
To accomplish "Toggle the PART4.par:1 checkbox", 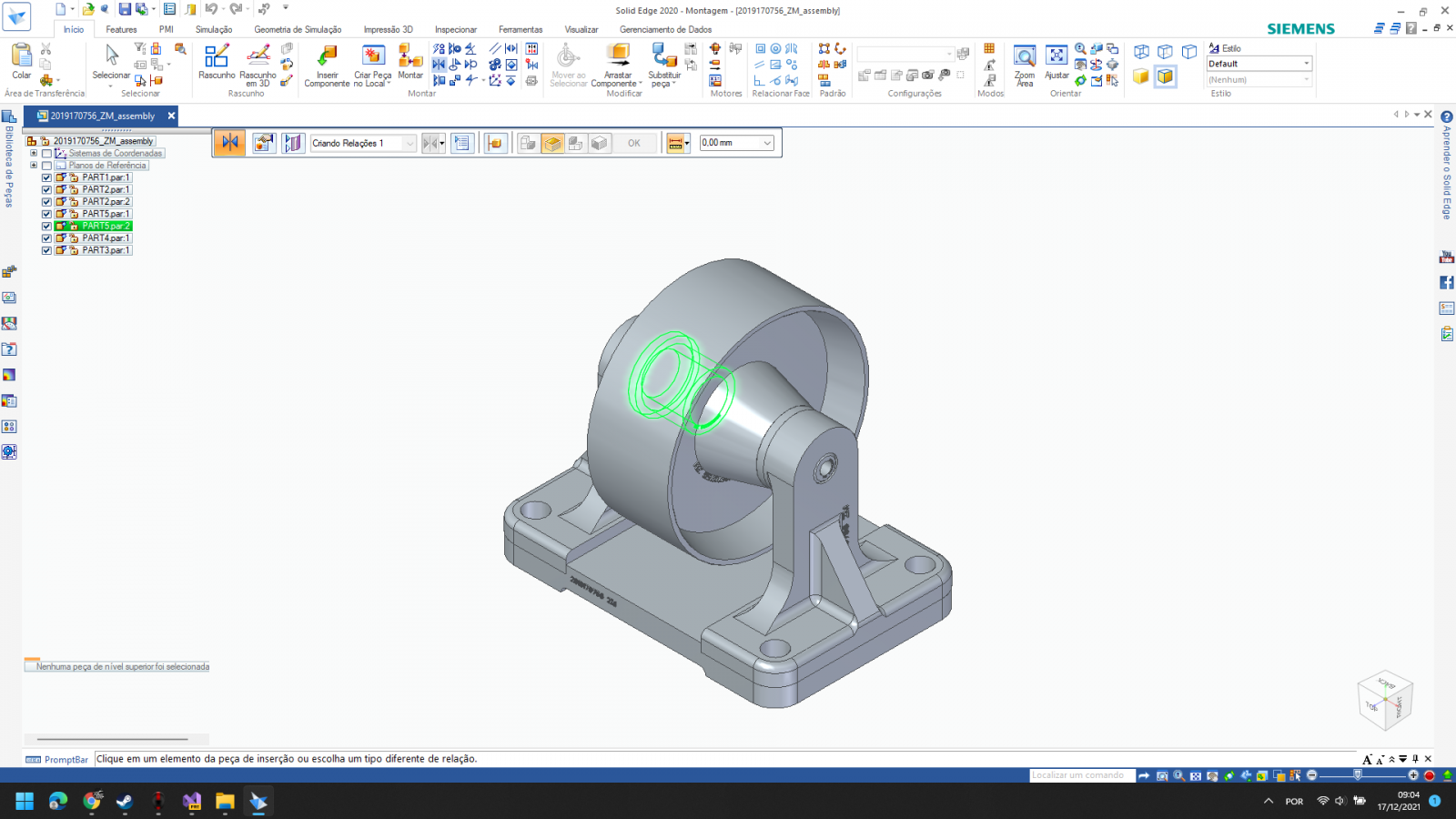I will click(x=46, y=238).
